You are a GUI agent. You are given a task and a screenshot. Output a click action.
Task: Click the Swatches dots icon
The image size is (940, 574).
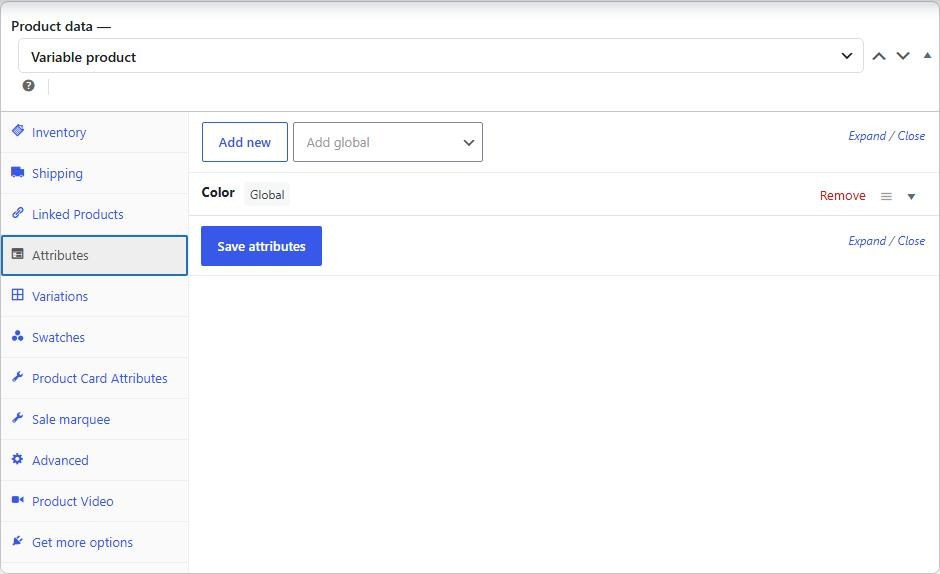click(x=18, y=336)
